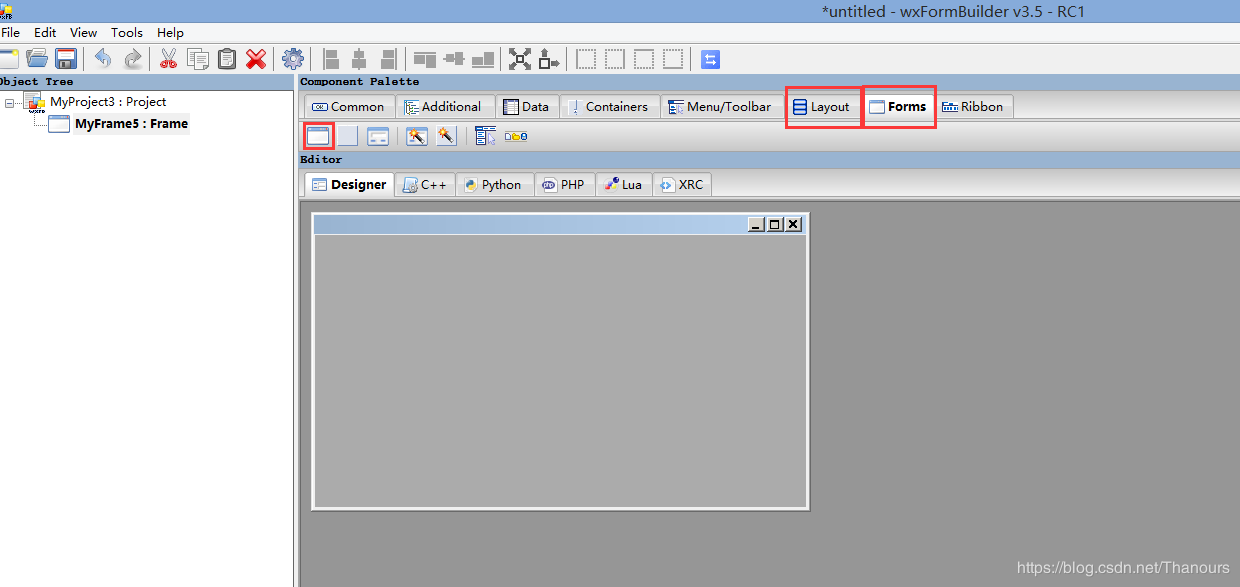The image size is (1240, 587).
Task: Toggle the right border option
Action: [615, 59]
